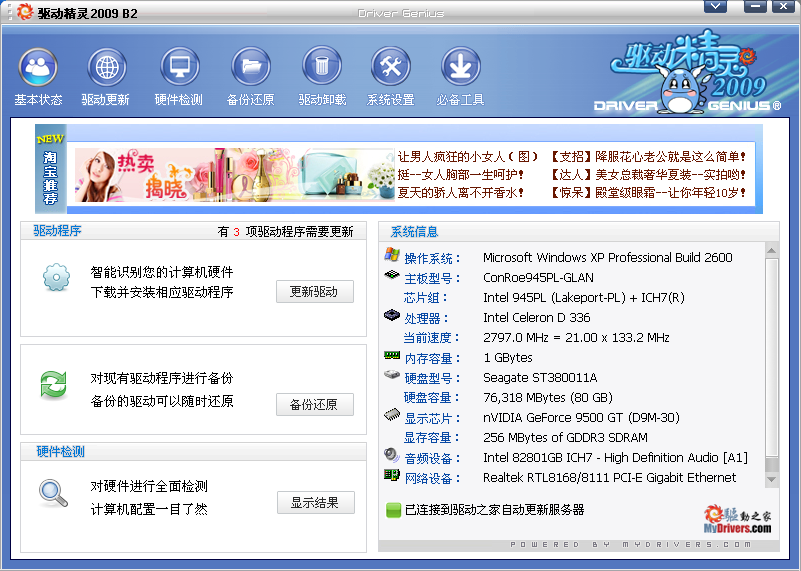801x571 pixels.
Task: Open the 基本状态 basic status icon
Action: point(38,68)
